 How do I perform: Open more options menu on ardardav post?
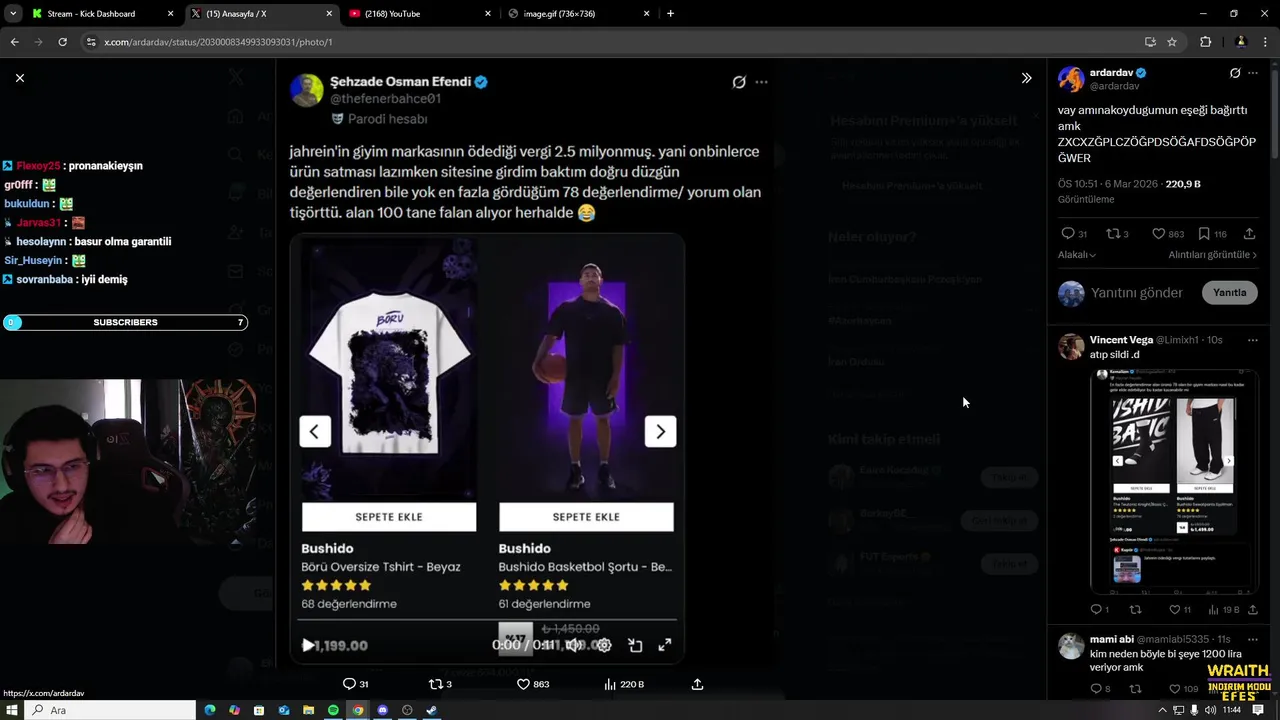pos(1253,73)
